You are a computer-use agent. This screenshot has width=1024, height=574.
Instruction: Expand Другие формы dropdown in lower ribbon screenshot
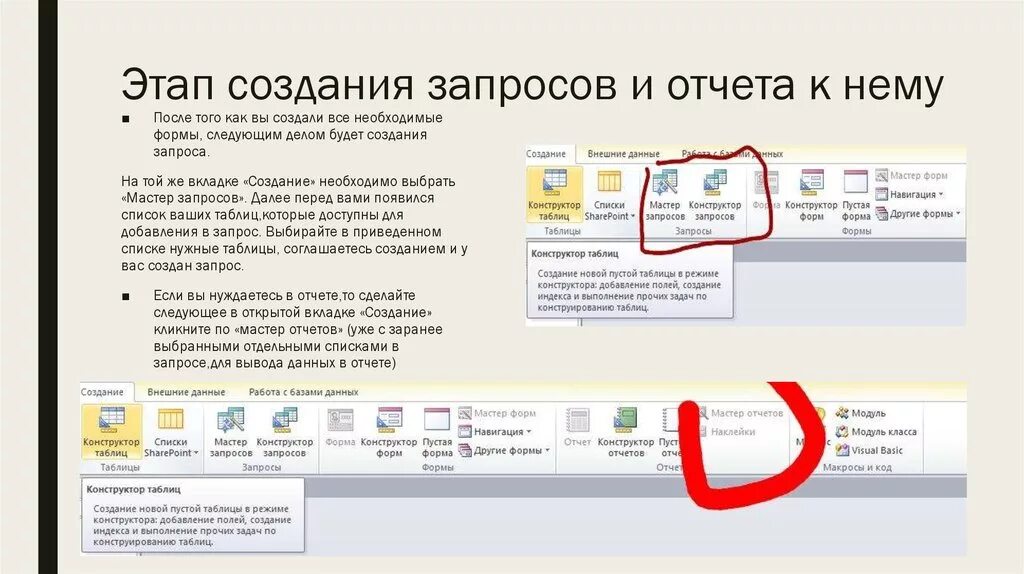pos(504,450)
